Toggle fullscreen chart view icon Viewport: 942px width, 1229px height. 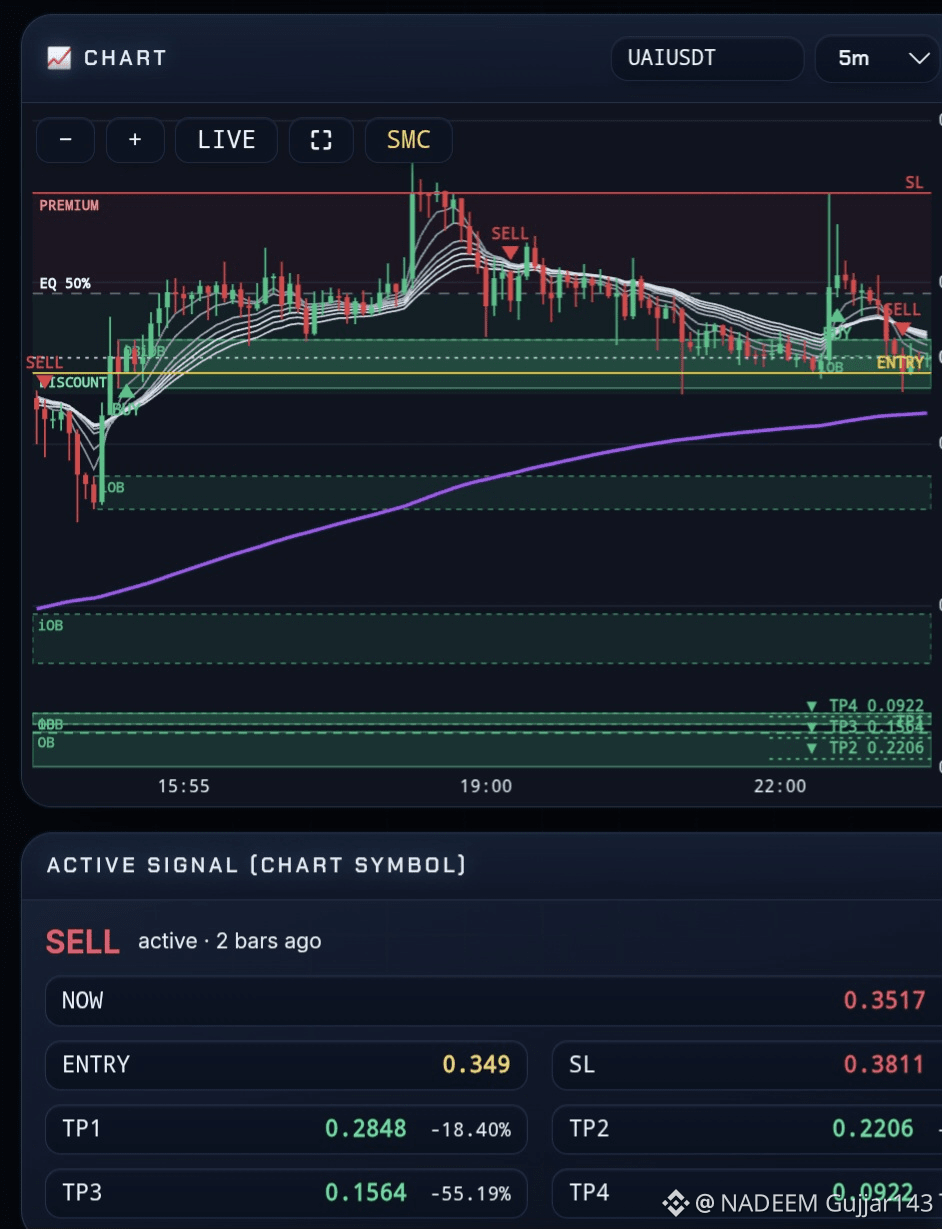click(x=321, y=140)
